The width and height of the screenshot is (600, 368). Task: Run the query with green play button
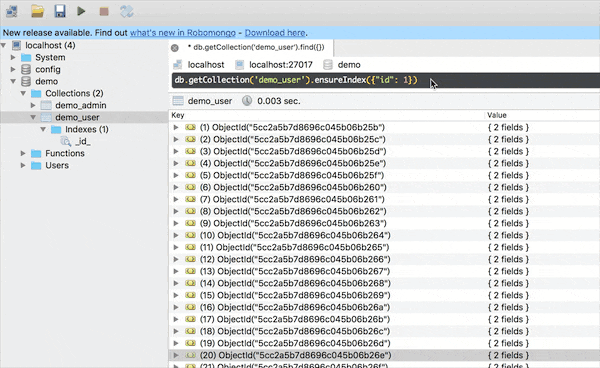(81, 11)
